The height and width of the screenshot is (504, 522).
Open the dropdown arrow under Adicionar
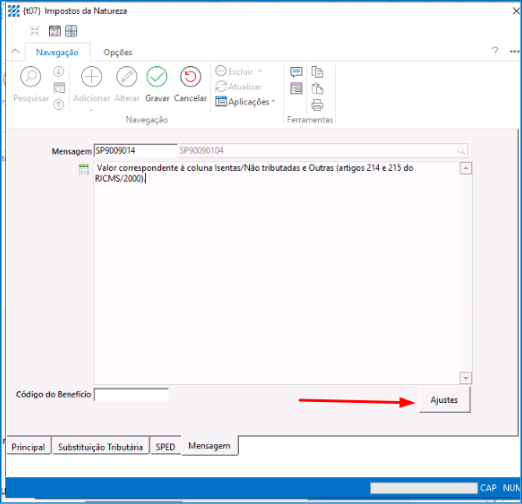click(91, 110)
